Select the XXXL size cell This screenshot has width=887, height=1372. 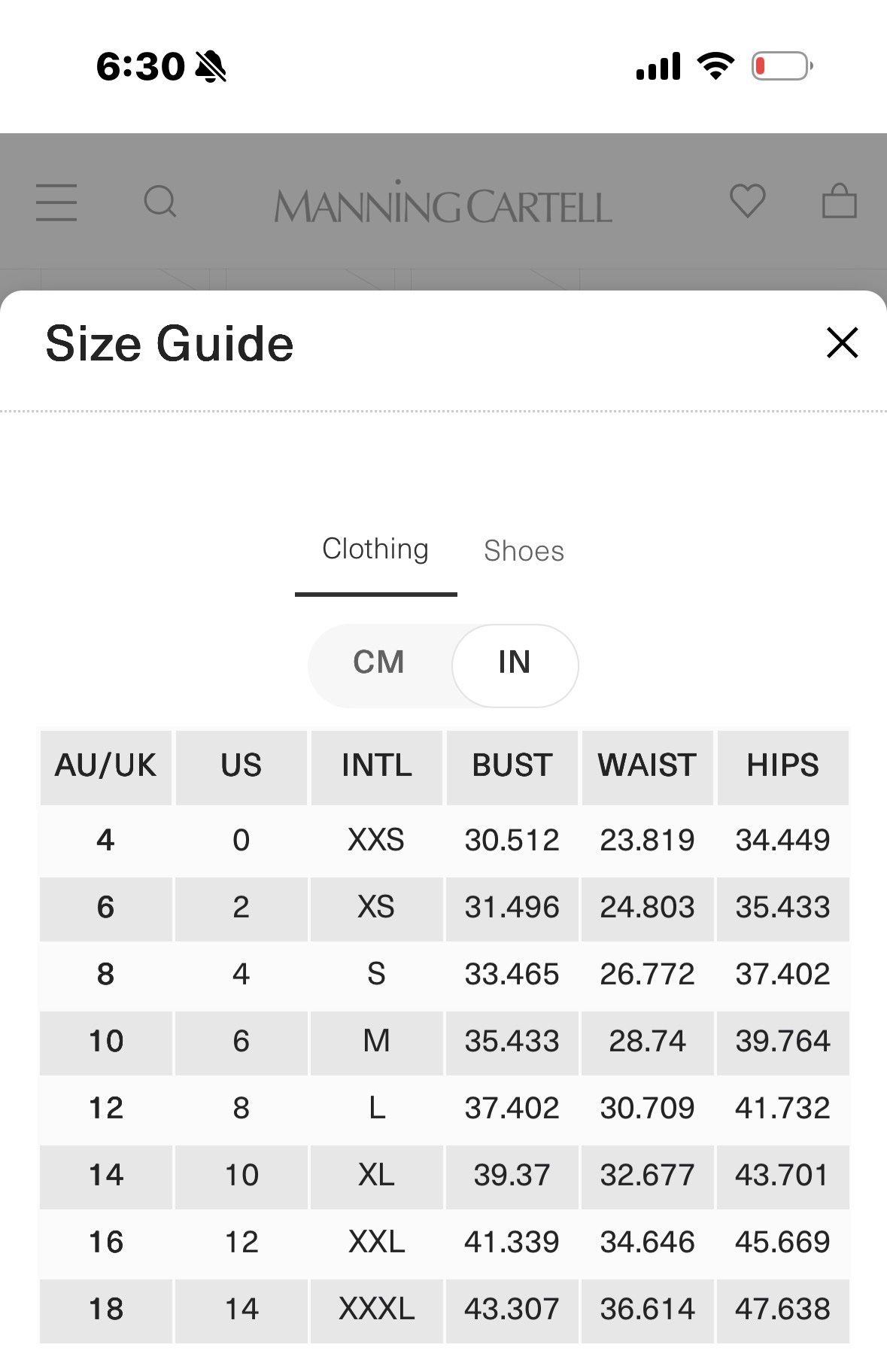376,1309
